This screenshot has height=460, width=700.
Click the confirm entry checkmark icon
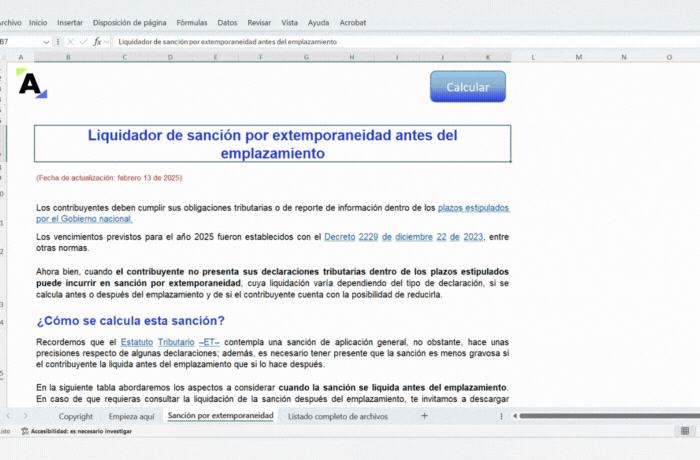point(83,42)
